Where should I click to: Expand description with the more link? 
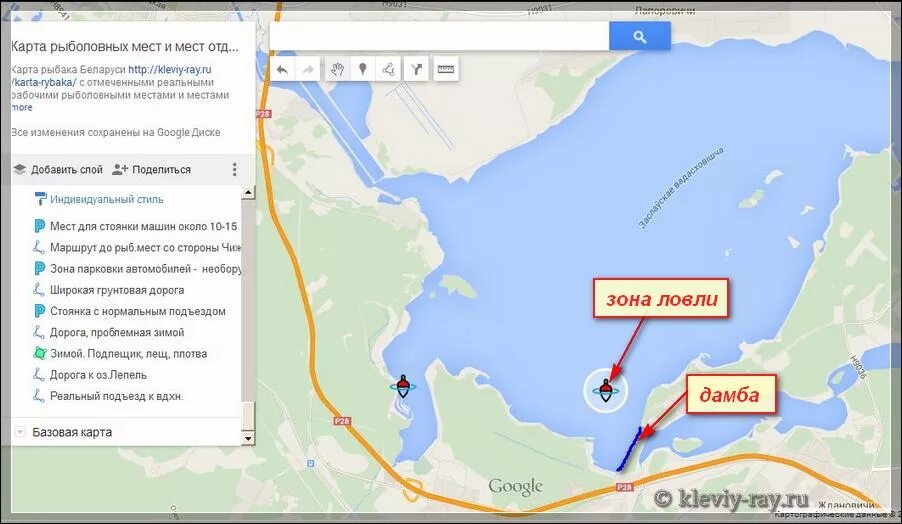(22, 108)
